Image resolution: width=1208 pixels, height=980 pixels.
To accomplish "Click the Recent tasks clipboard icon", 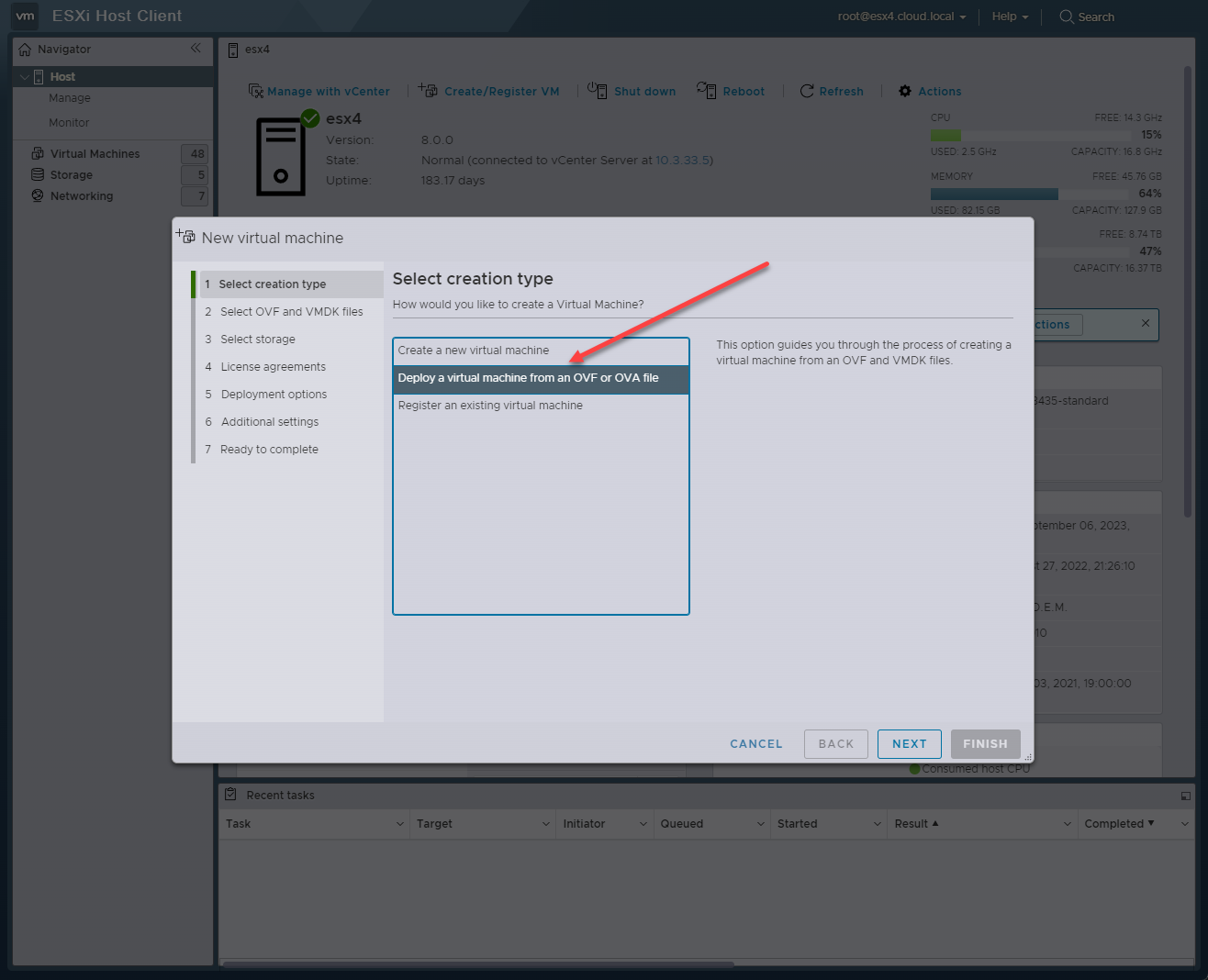I will click(x=230, y=795).
